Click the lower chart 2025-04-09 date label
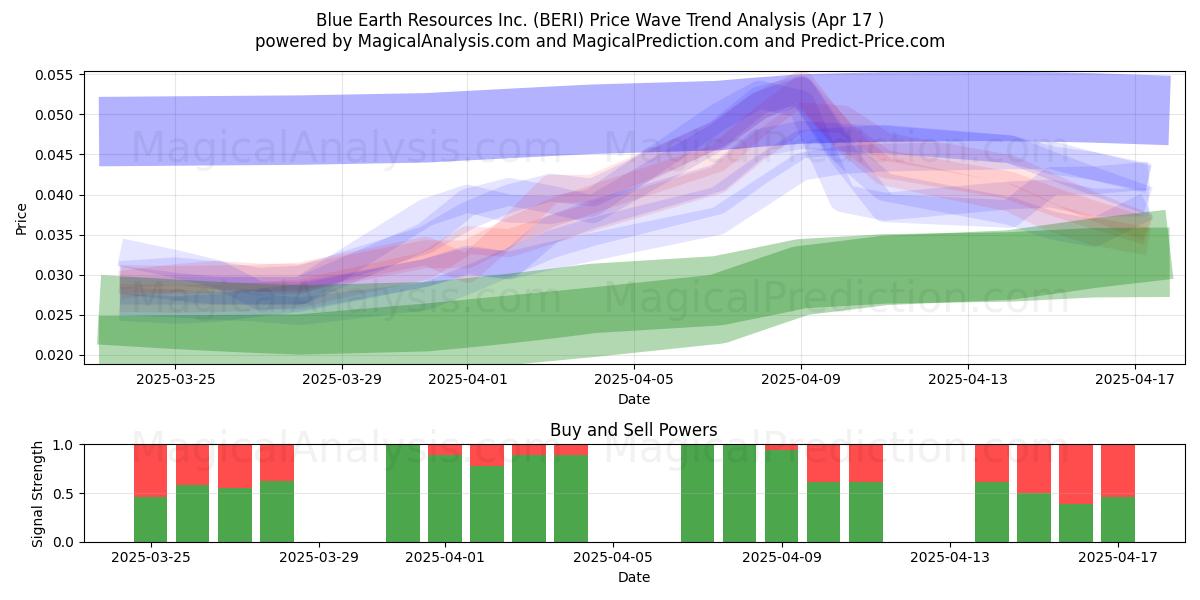Screen dimensions: 1200x600 pos(782,557)
